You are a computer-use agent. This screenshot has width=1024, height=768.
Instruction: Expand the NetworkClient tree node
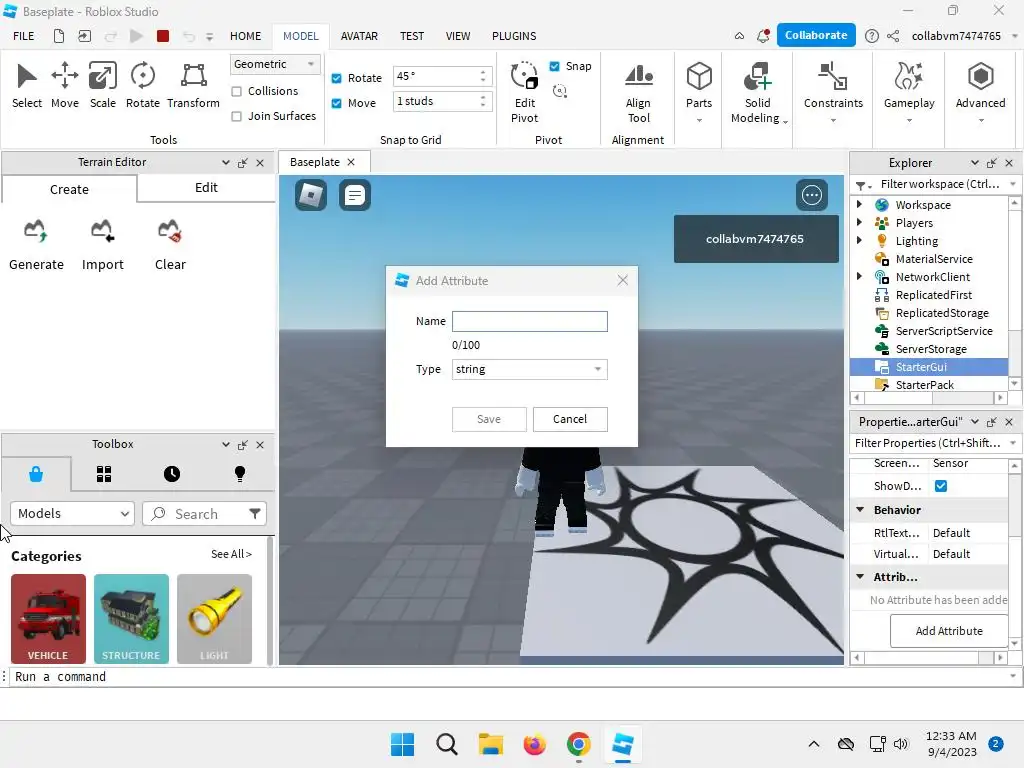pyautogui.click(x=859, y=276)
